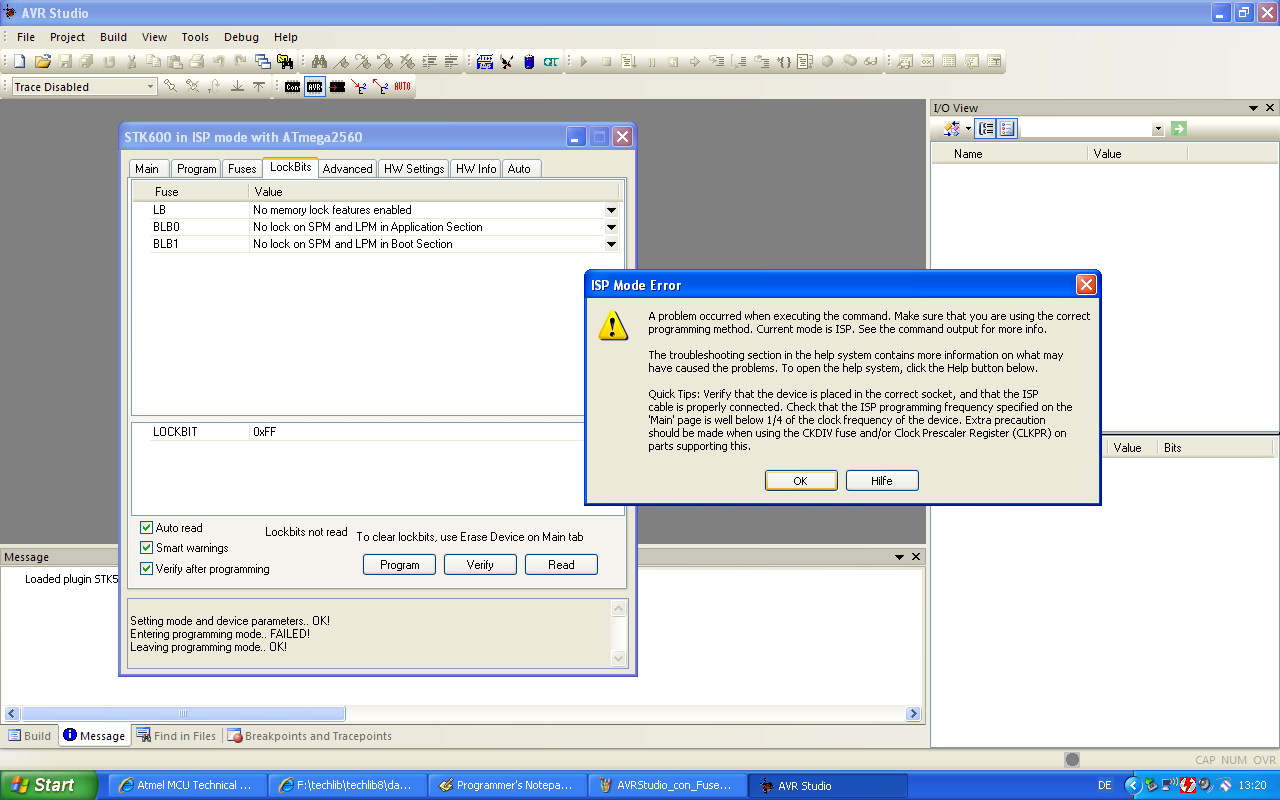Click the right-arrow Show Next Statement icon

pyautogui.click(x=695, y=61)
